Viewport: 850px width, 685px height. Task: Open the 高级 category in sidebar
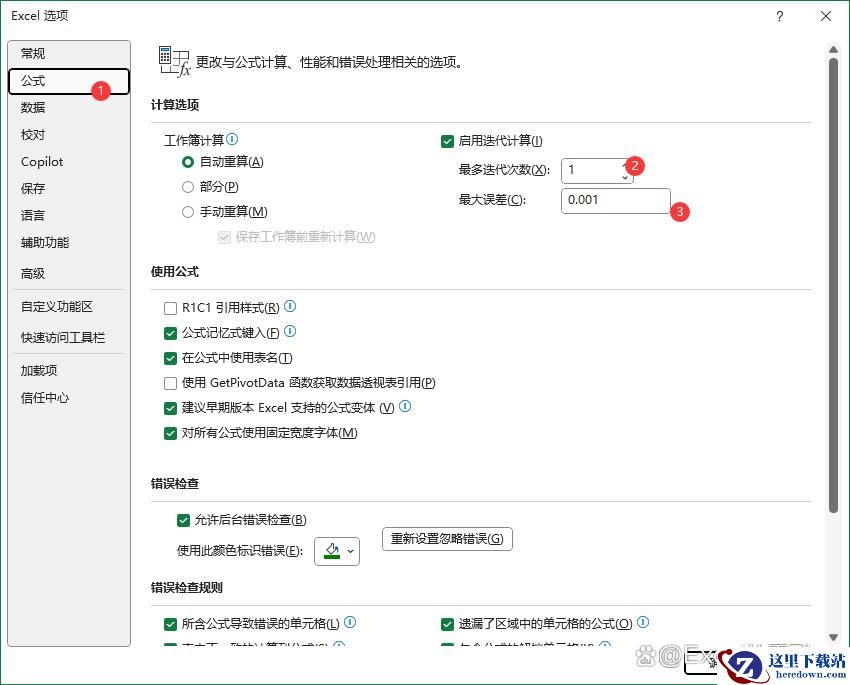pyautogui.click(x=33, y=273)
